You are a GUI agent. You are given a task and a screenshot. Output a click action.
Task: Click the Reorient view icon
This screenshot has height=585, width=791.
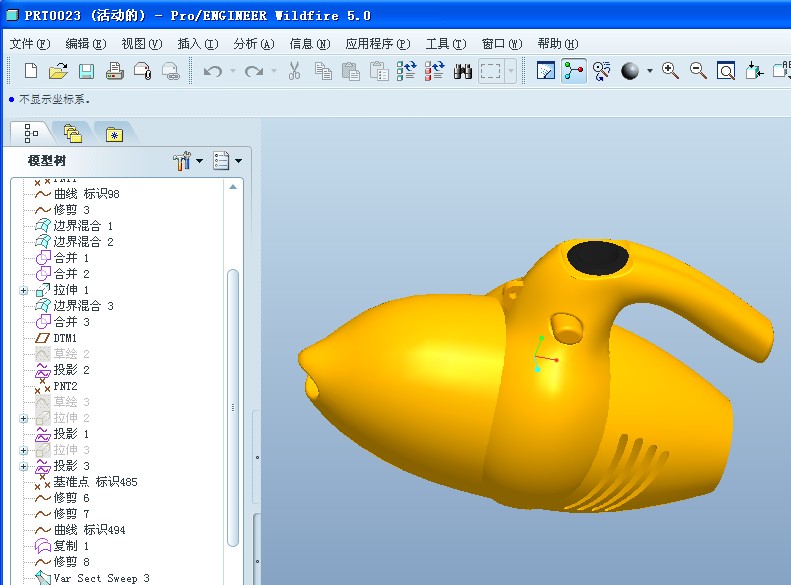[x=754, y=71]
